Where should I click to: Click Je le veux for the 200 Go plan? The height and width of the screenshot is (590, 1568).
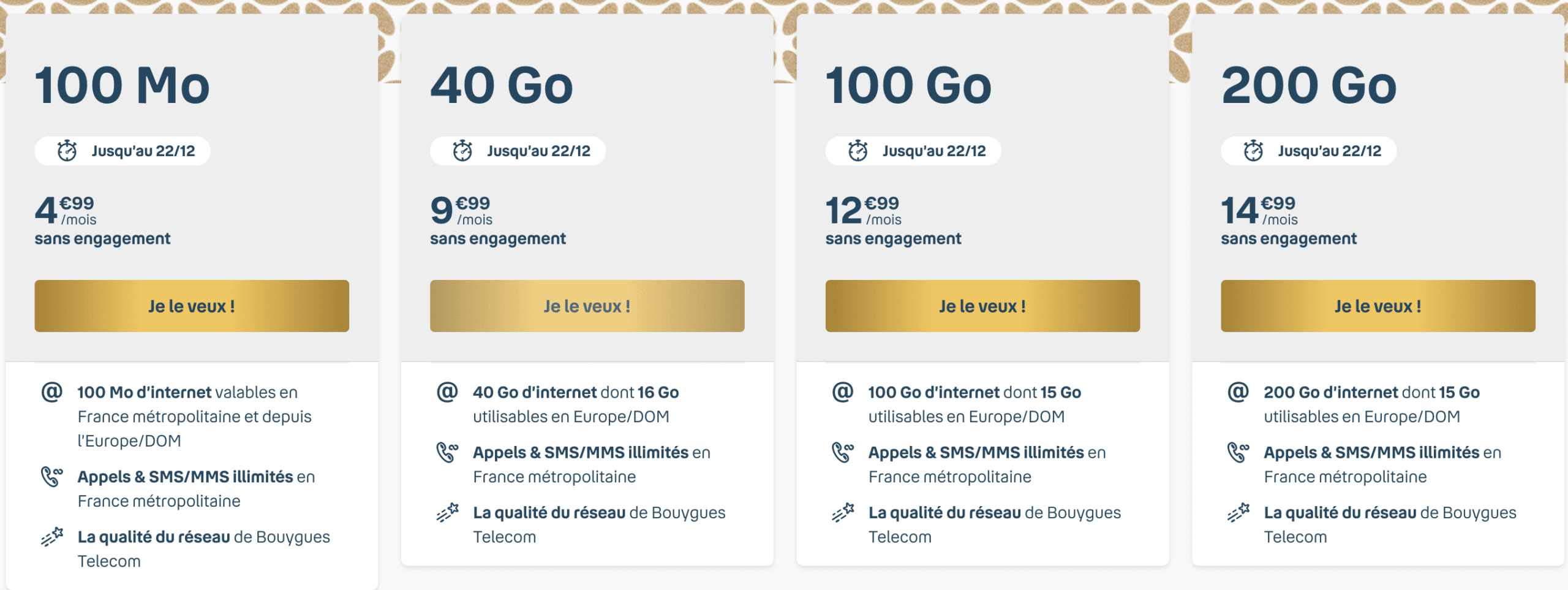[x=1376, y=306]
